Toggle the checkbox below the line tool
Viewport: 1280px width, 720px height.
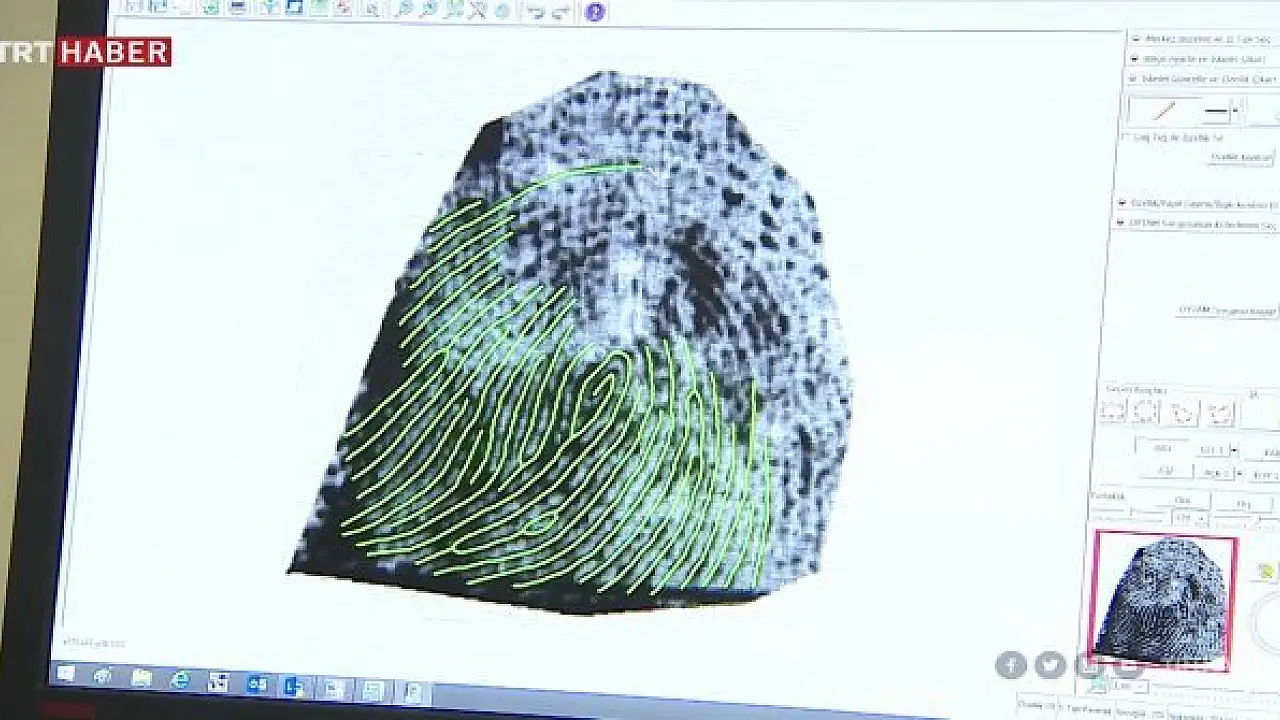point(1126,137)
